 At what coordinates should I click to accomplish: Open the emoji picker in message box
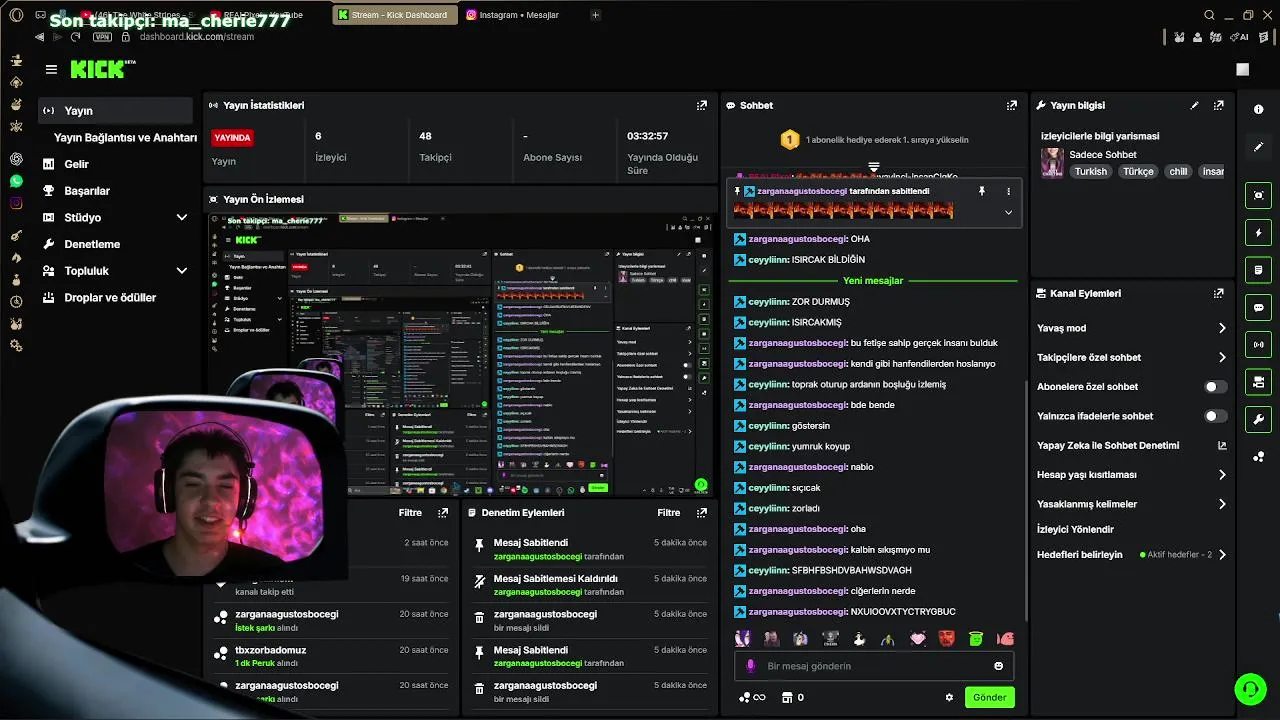coord(998,666)
